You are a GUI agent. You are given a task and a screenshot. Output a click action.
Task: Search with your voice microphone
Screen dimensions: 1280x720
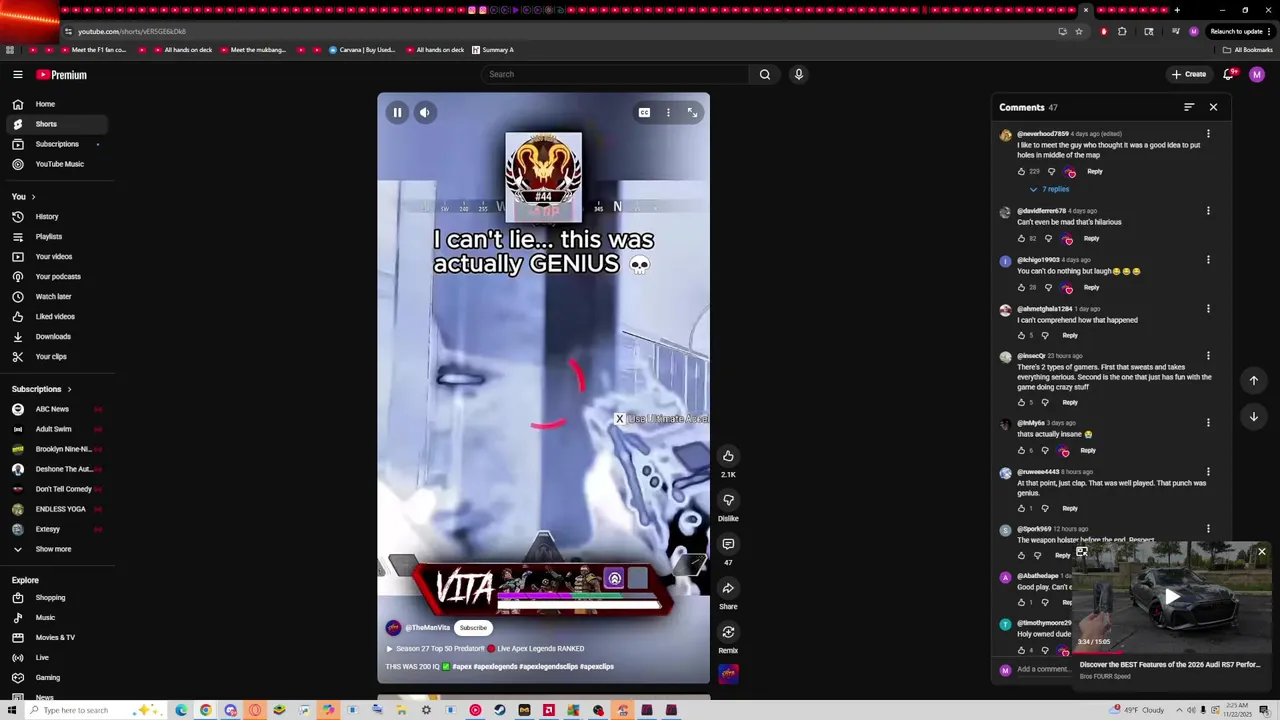click(798, 74)
